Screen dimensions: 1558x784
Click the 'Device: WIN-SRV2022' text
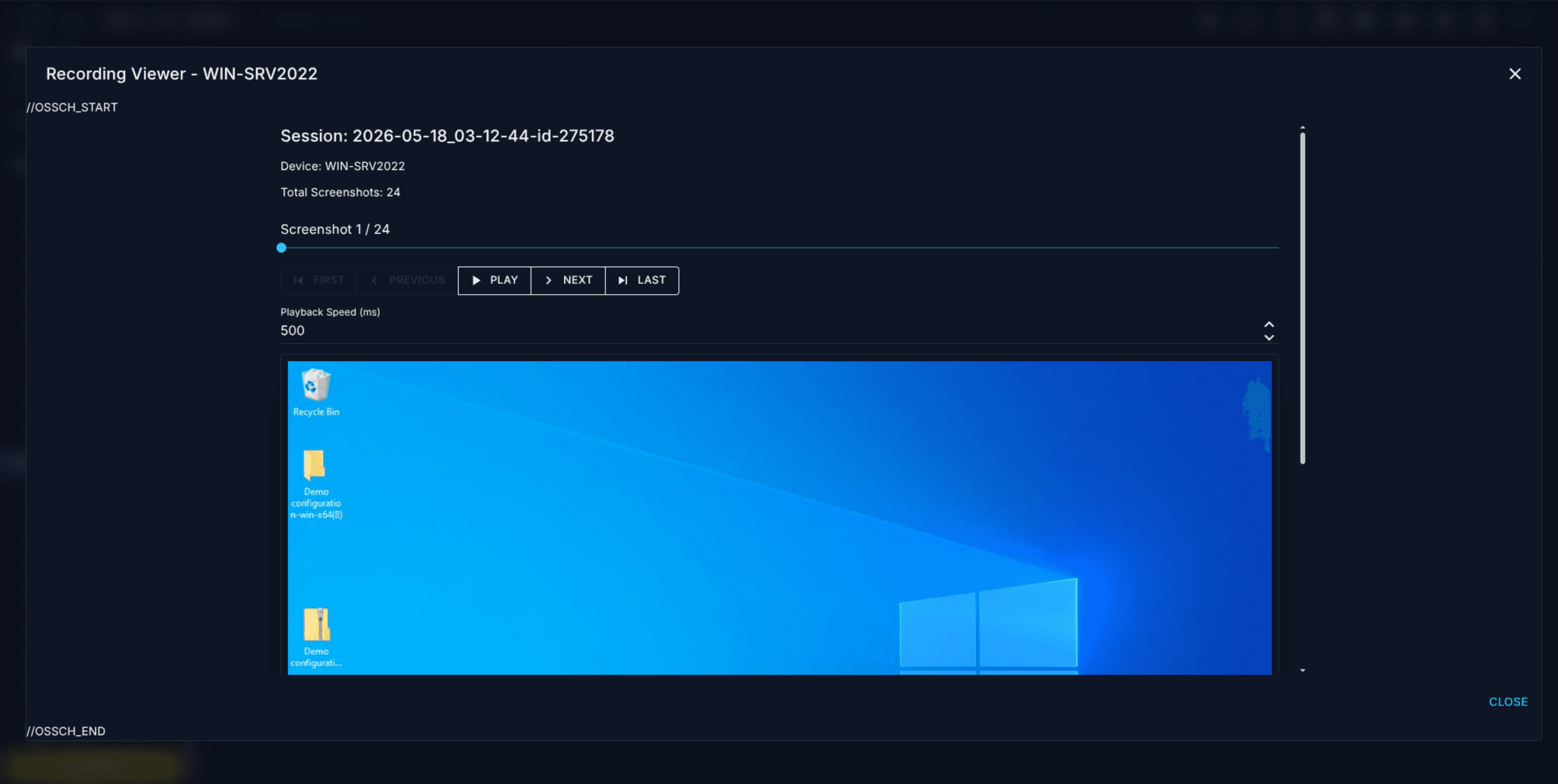tap(342, 166)
